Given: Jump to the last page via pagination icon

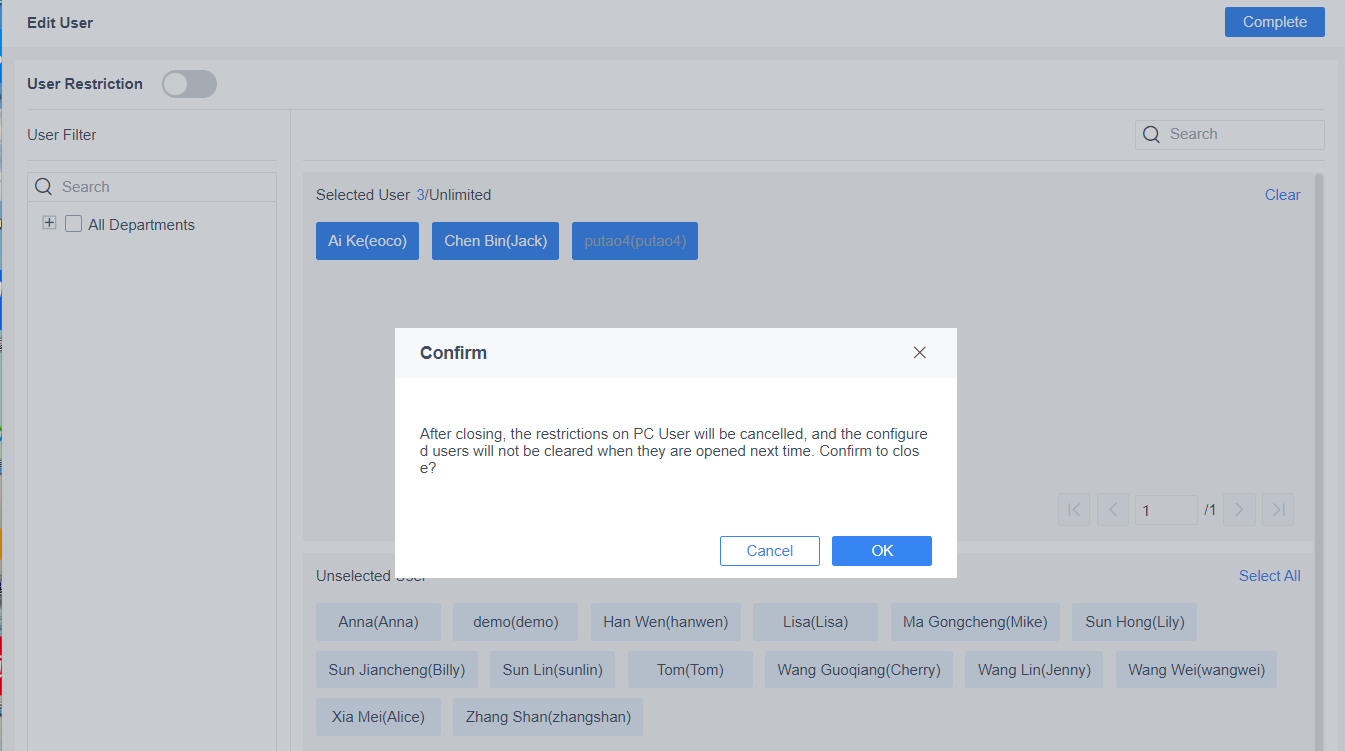Looking at the screenshot, I should pyautogui.click(x=1277, y=509).
